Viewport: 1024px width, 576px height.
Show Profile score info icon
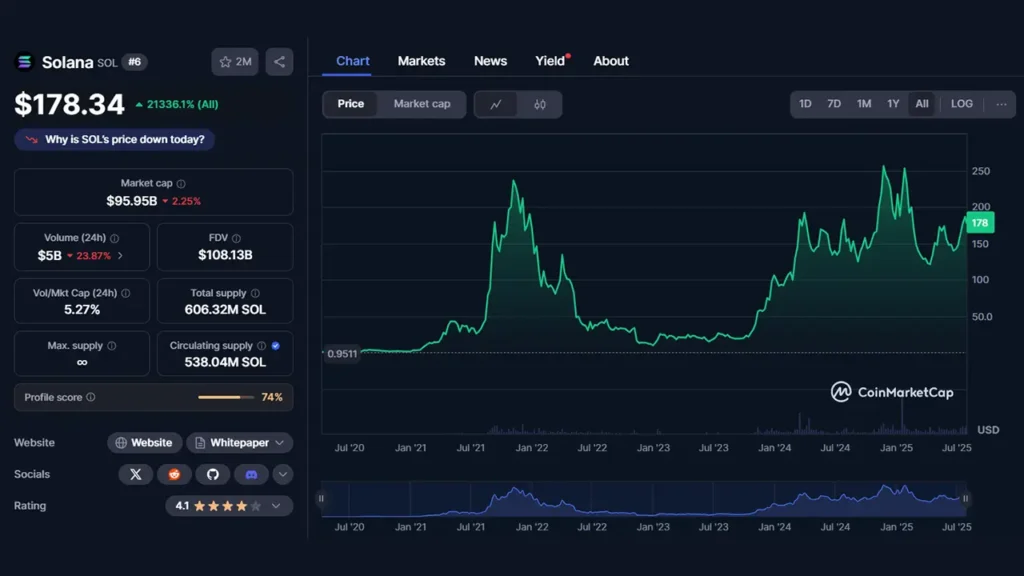coord(91,397)
